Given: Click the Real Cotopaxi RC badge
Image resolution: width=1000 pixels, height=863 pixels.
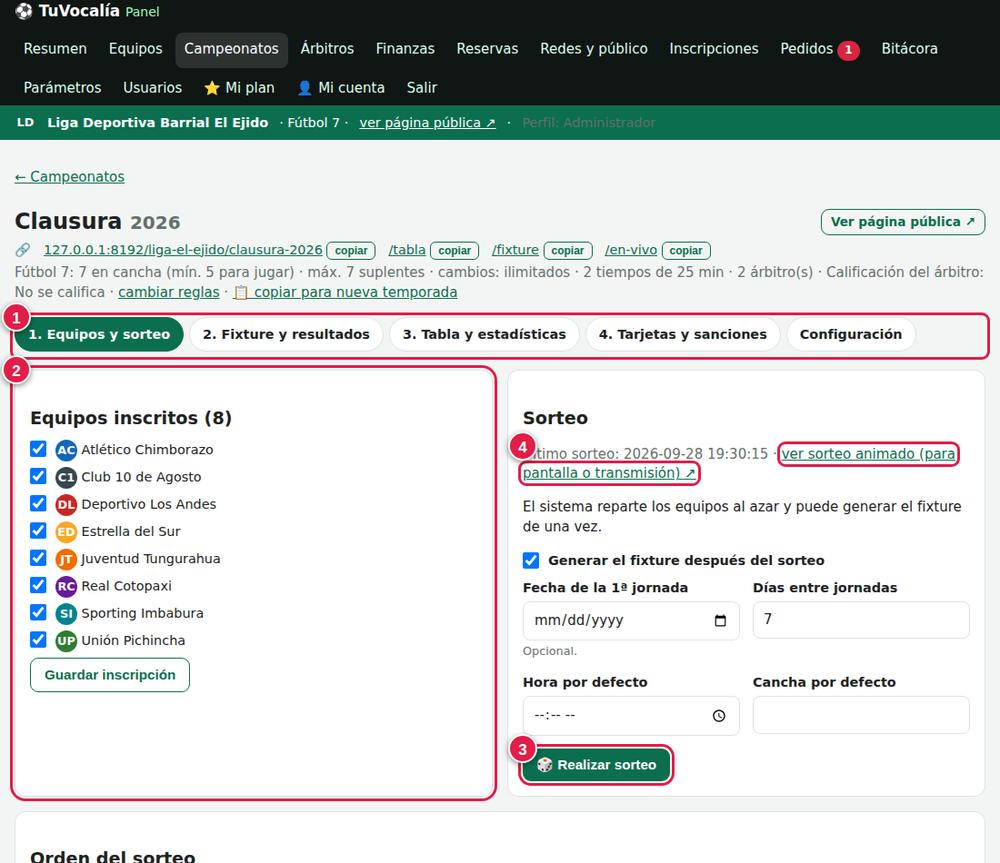Looking at the screenshot, I should point(66,587).
